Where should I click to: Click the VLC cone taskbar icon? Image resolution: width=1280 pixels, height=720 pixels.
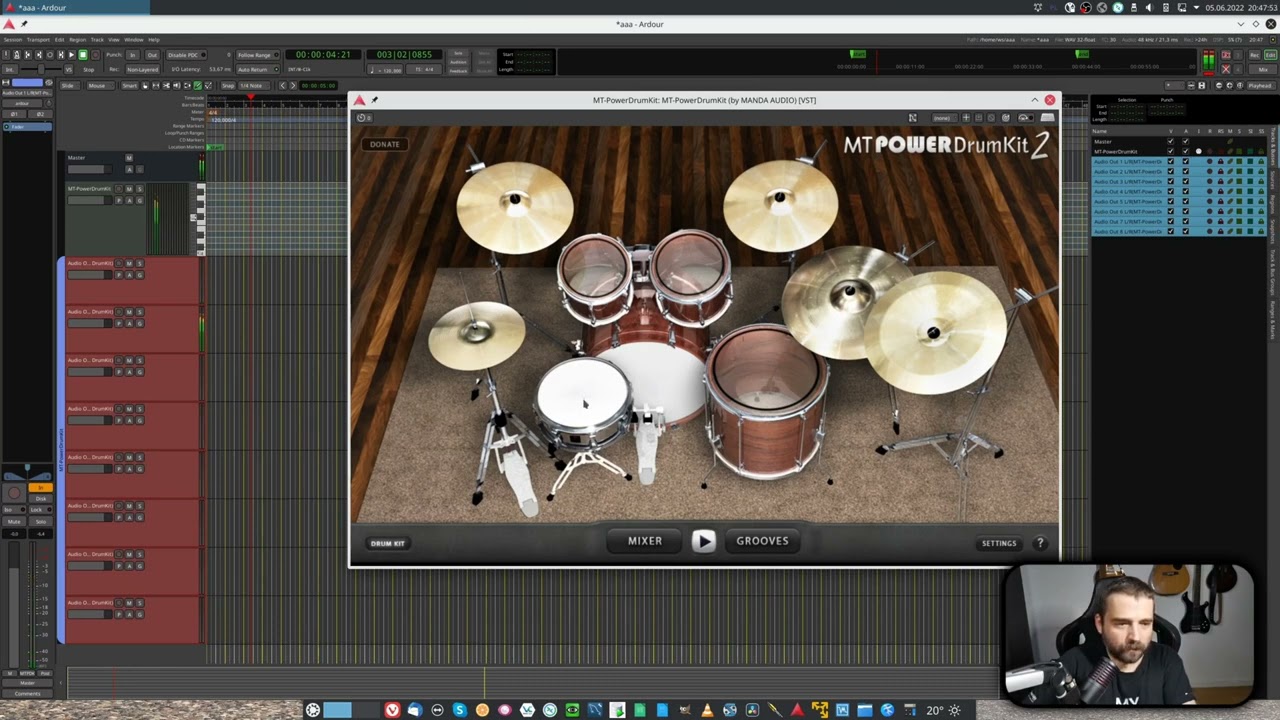tap(707, 710)
